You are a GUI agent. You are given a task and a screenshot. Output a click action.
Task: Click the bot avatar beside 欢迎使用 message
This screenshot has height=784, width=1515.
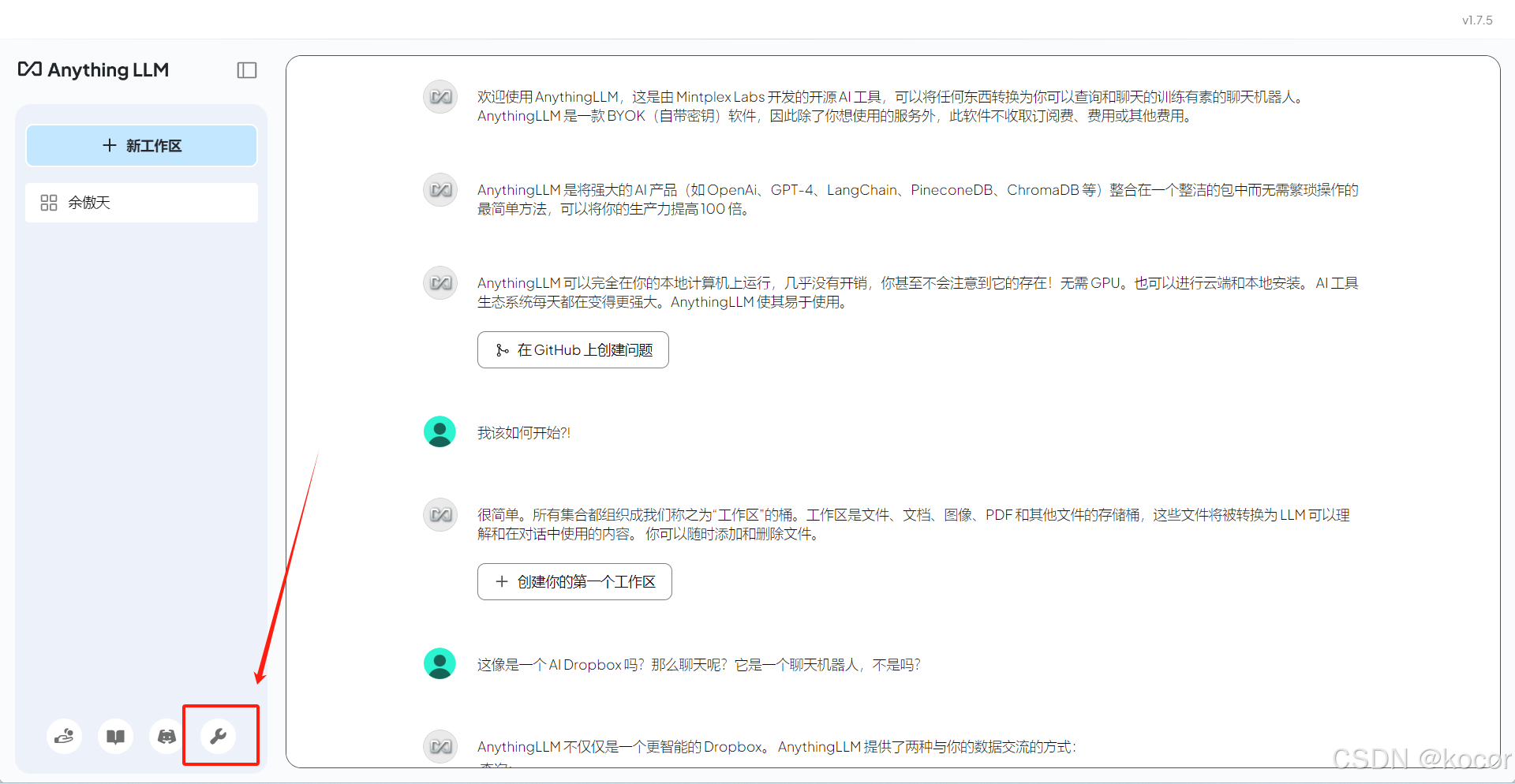(440, 97)
